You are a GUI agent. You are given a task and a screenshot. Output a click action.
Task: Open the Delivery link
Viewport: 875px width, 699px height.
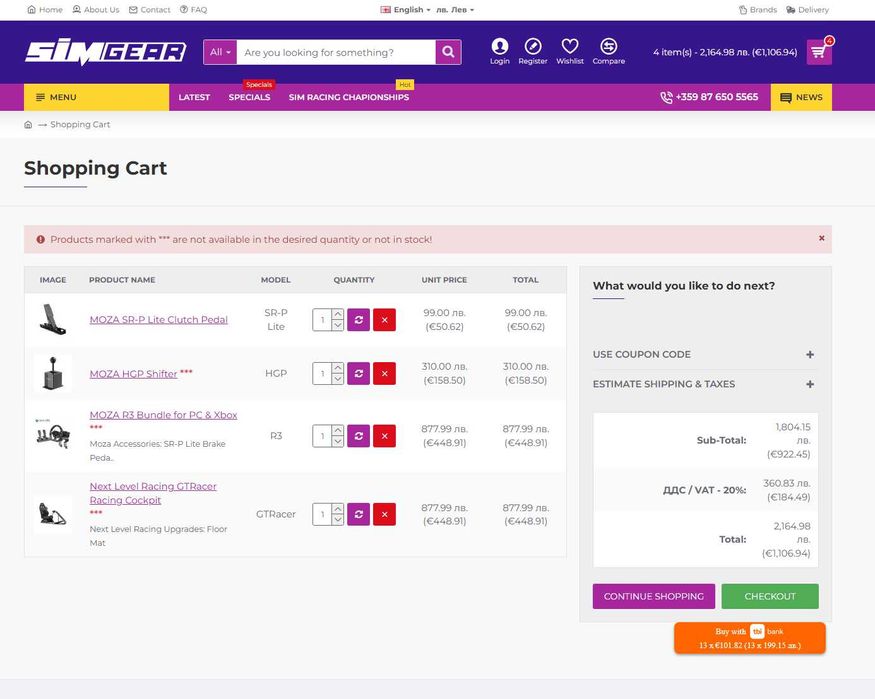pyautogui.click(x=807, y=9)
